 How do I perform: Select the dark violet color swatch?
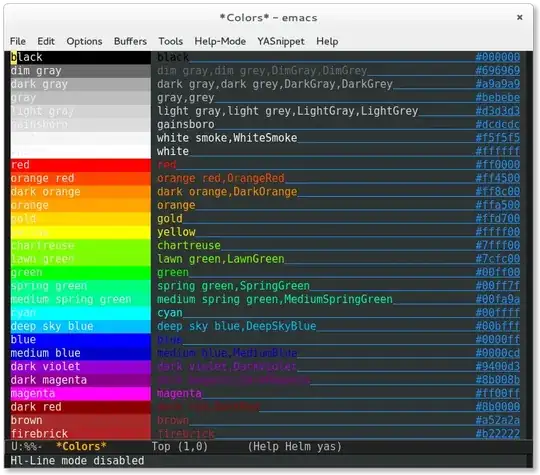coord(81,366)
